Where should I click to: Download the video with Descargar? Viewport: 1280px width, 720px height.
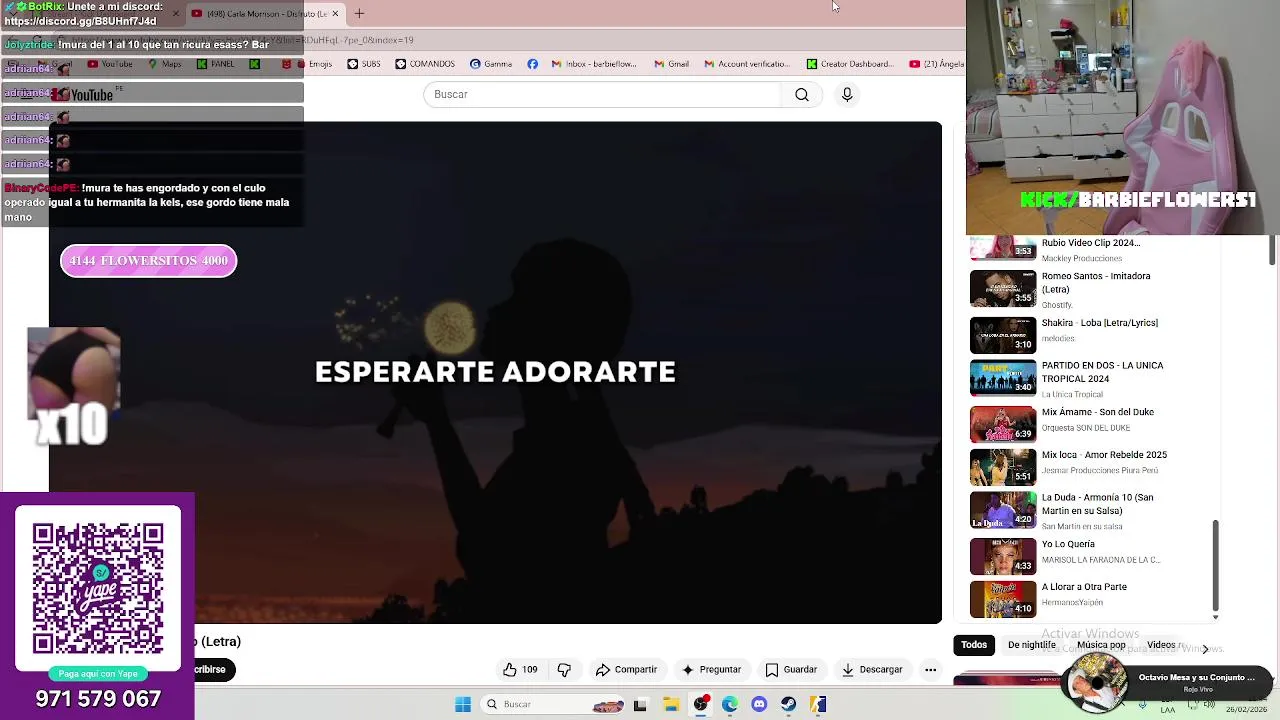872,670
